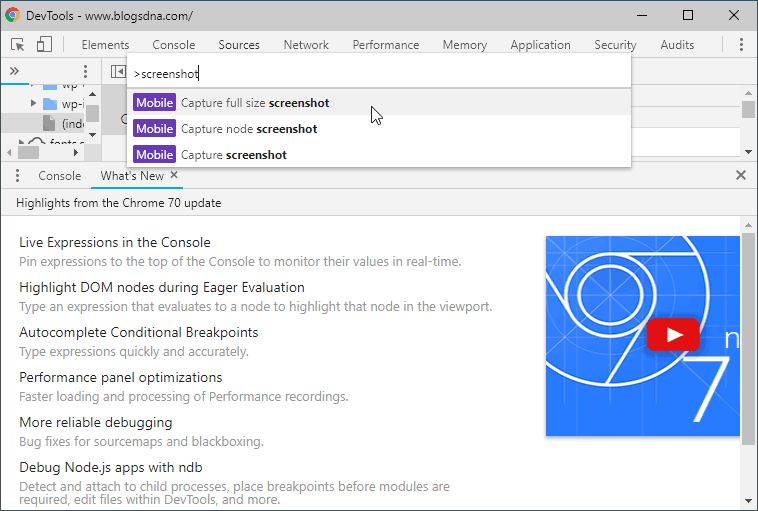Click down arrow of What's New scrollbar
Screen dimensions: 758x511
(748, 501)
